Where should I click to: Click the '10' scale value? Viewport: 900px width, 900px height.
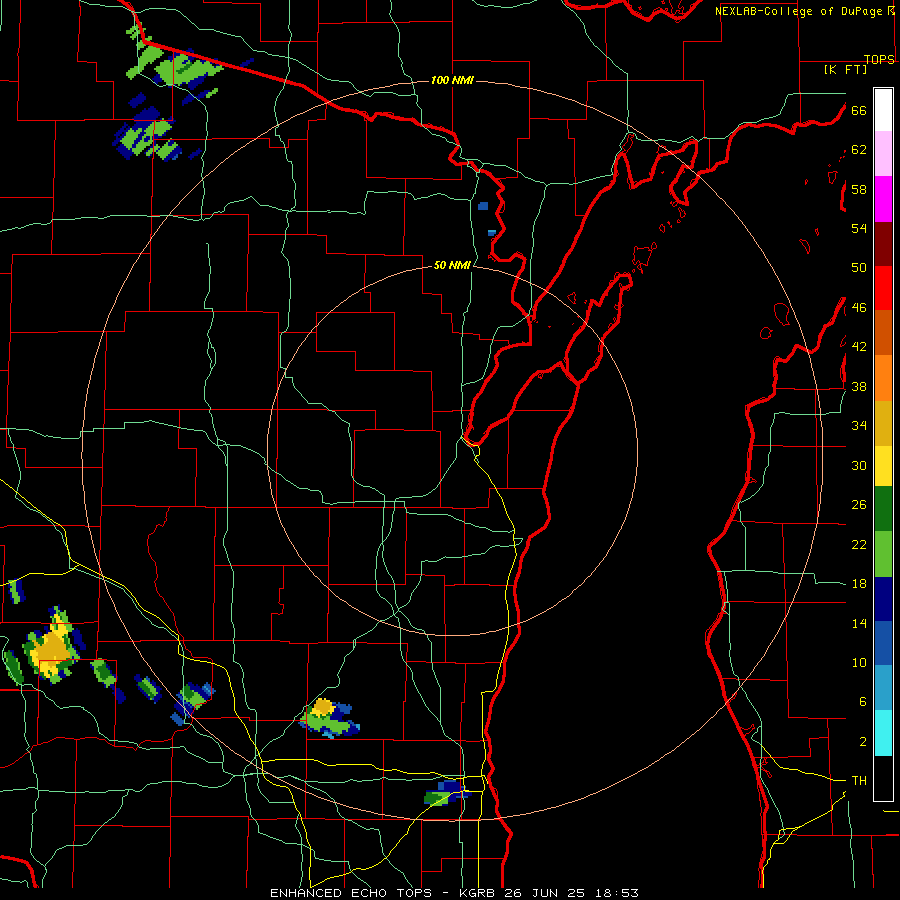(x=859, y=662)
